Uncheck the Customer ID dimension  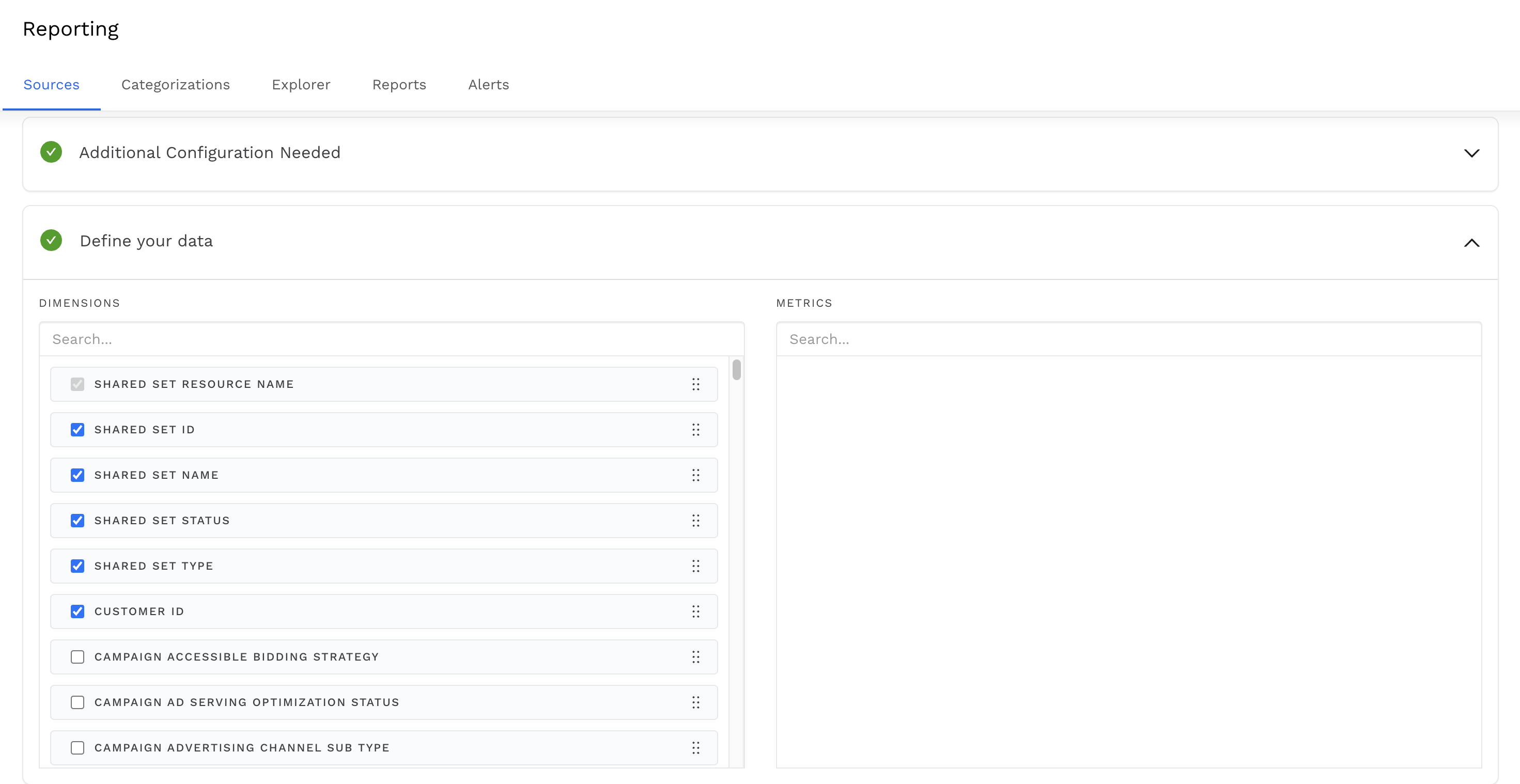click(77, 611)
